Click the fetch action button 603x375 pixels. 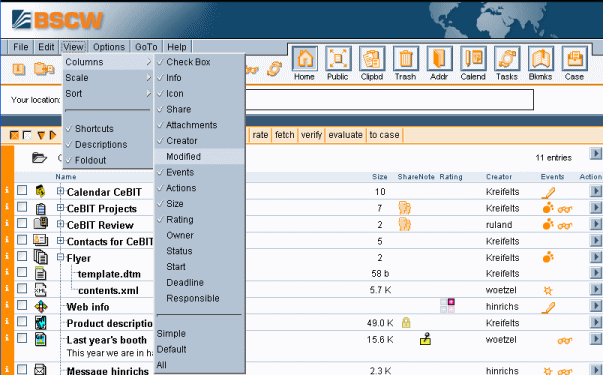285,135
